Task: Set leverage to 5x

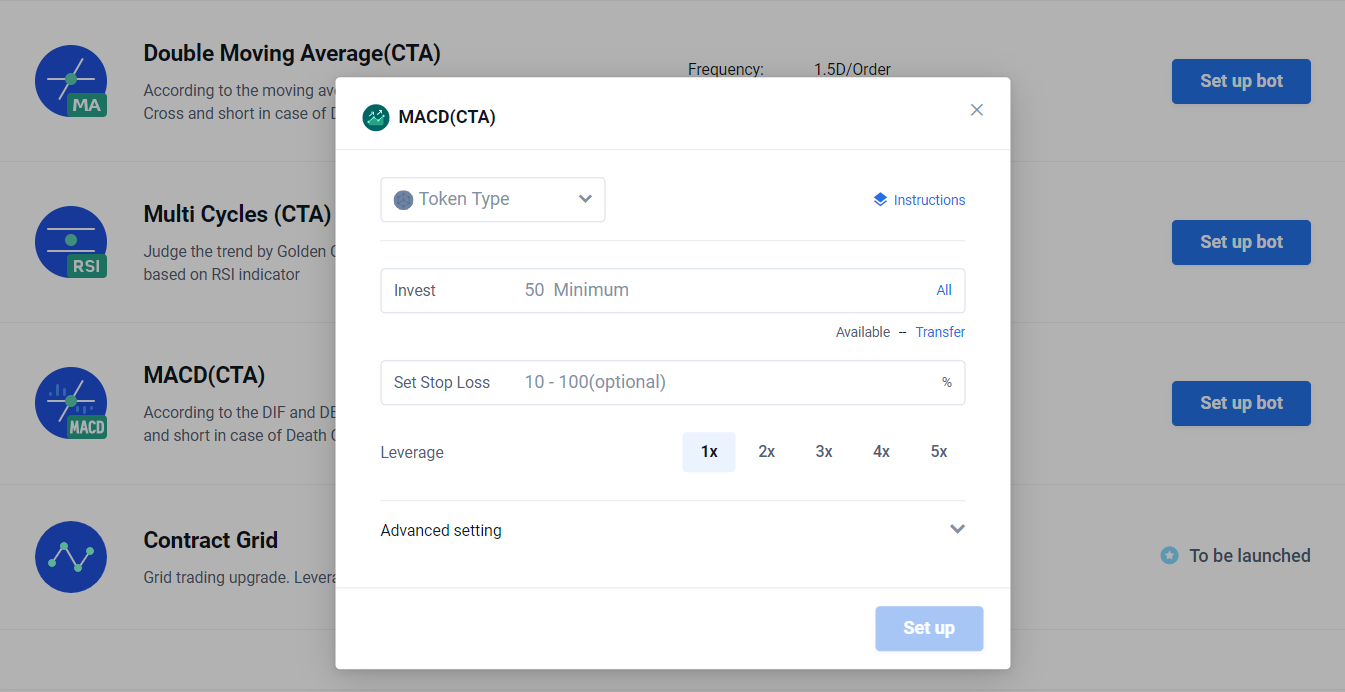Action: point(939,452)
